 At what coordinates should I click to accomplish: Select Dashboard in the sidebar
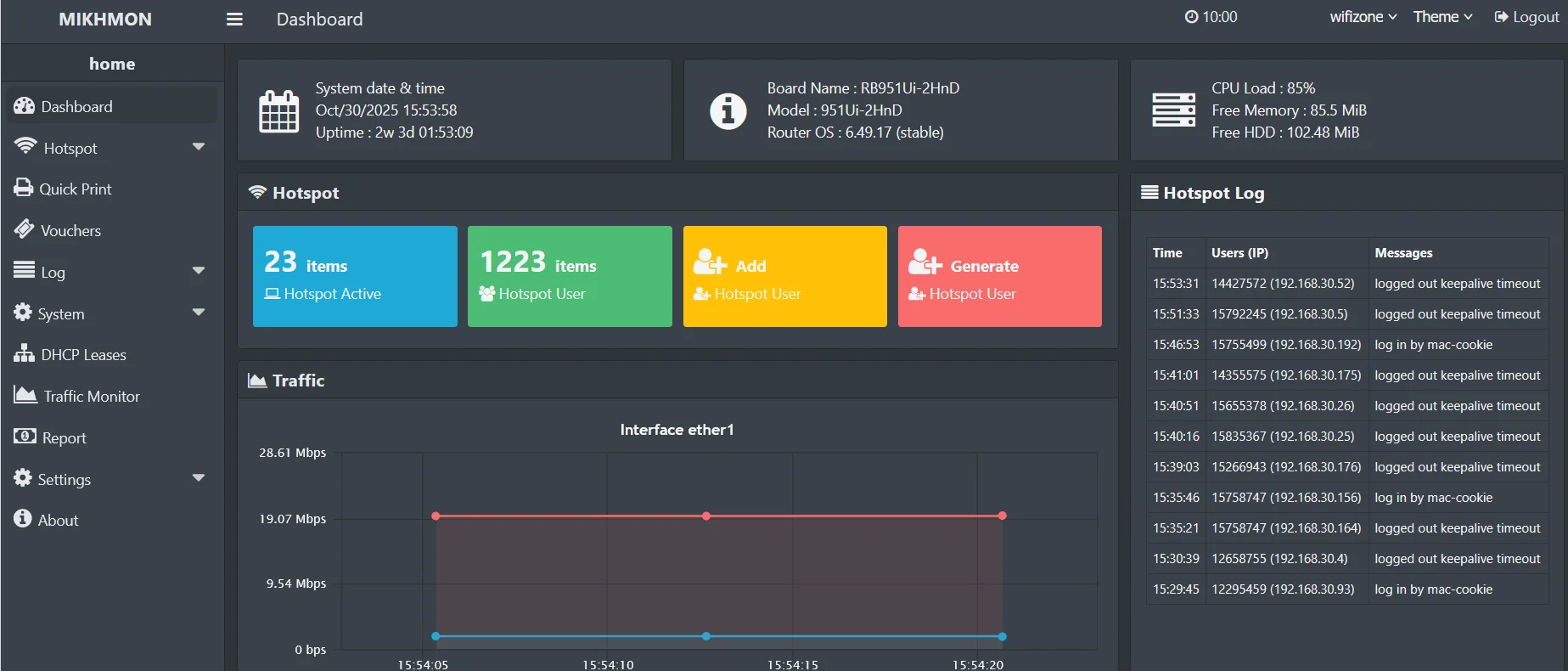[76, 106]
